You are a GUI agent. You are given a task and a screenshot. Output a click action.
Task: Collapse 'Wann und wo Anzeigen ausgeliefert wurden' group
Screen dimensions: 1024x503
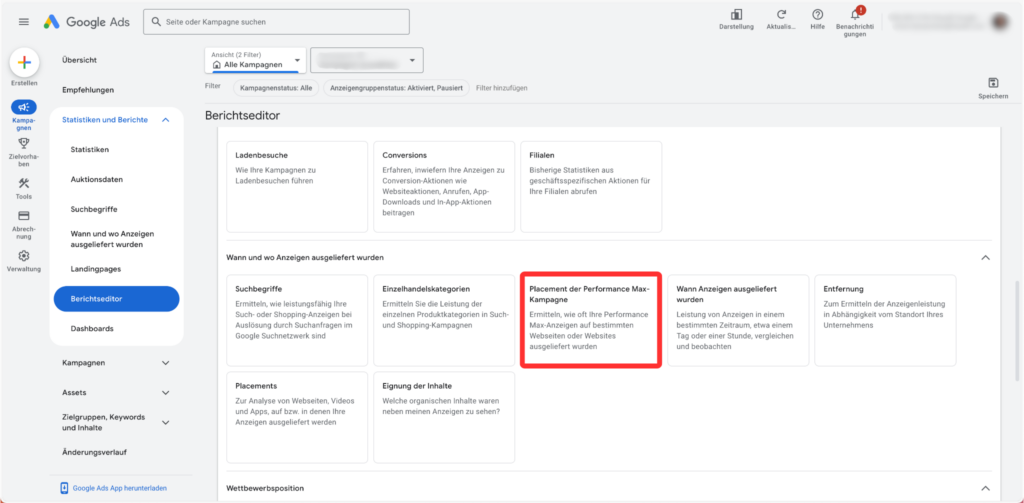tap(985, 258)
